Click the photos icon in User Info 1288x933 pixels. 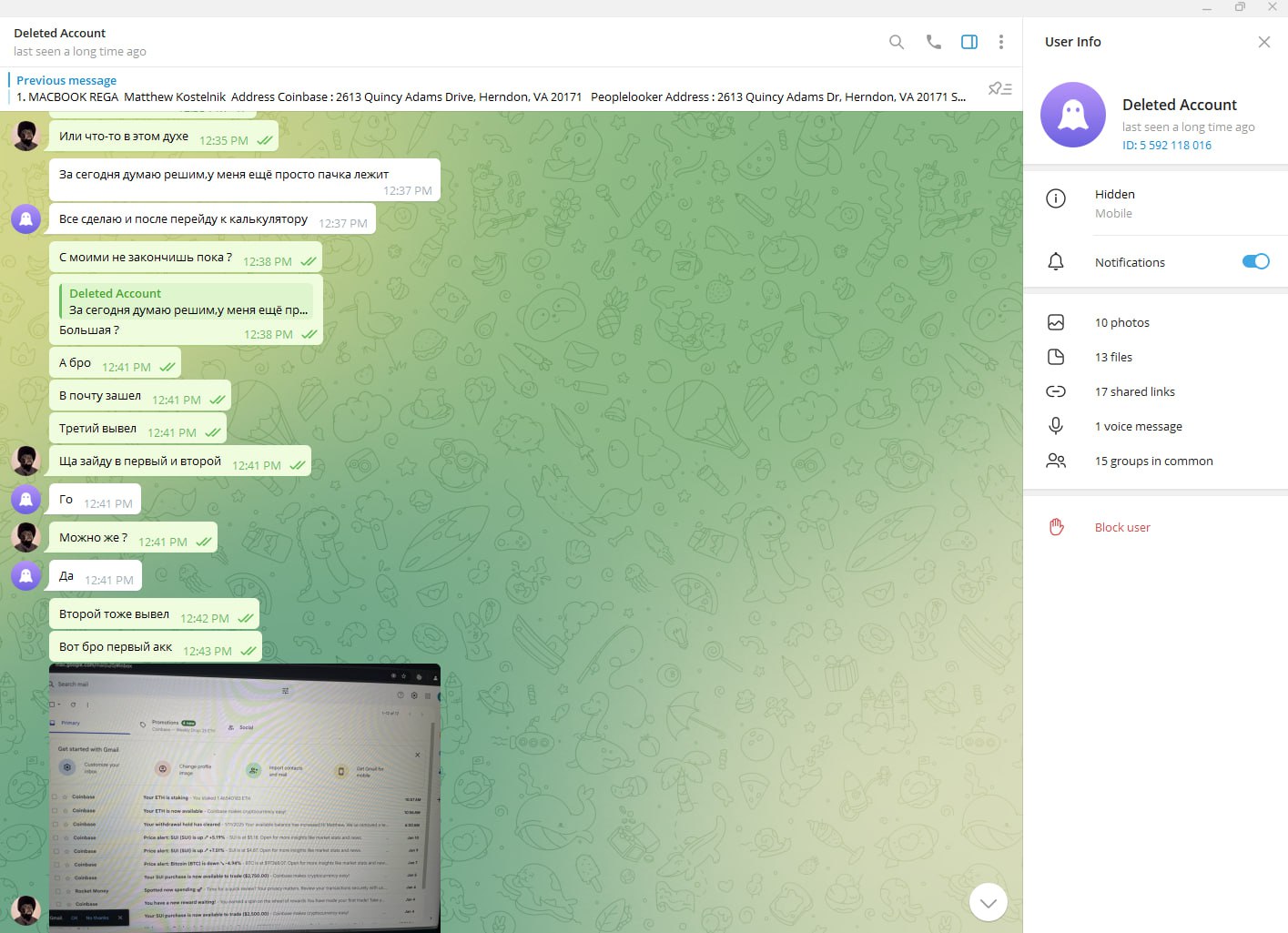point(1056,322)
